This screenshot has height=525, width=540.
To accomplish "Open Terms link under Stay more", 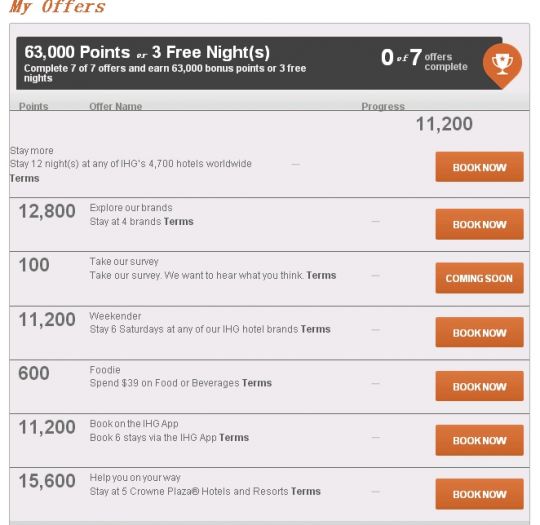I will (x=24, y=178).
